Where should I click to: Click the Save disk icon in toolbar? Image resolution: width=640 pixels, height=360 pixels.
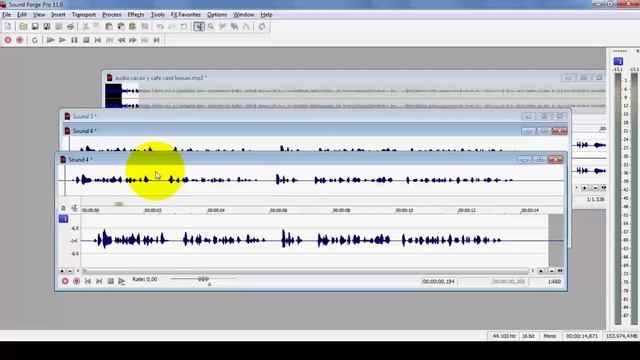pyautogui.click(x=35, y=27)
